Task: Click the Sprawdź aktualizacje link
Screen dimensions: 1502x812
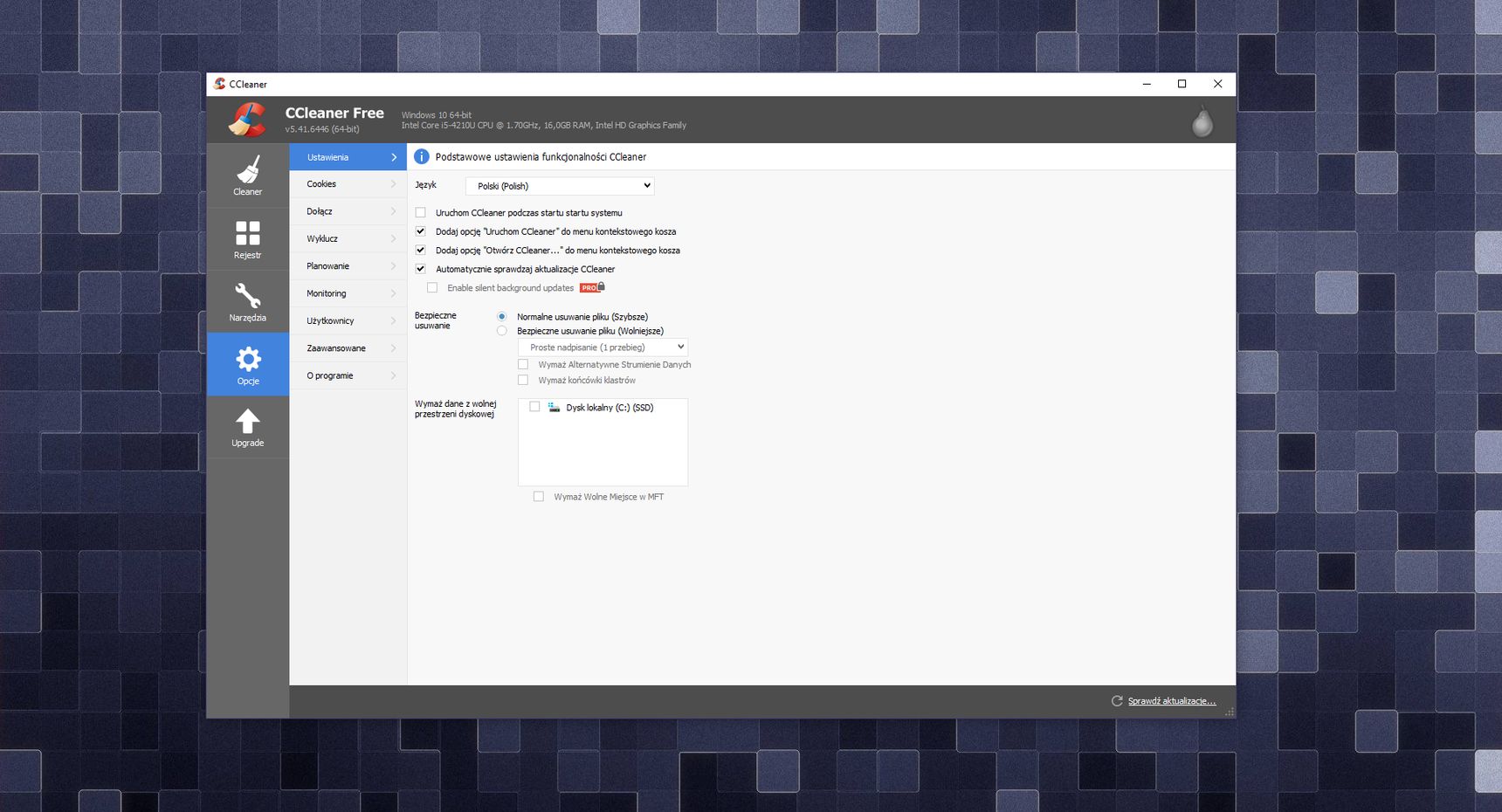Action: [x=1172, y=701]
